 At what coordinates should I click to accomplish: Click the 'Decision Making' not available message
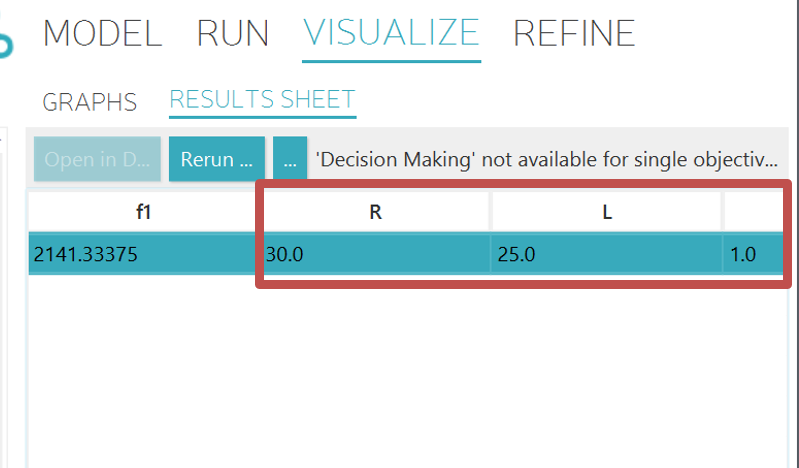pyautogui.click(x=546, y=160)
